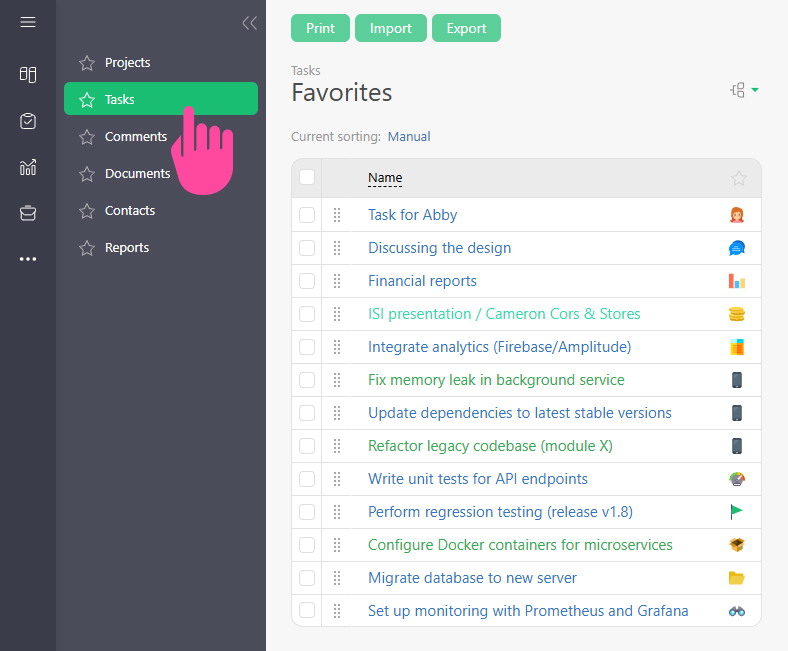Collapse the sidebar with double chevron

[249, 23]
